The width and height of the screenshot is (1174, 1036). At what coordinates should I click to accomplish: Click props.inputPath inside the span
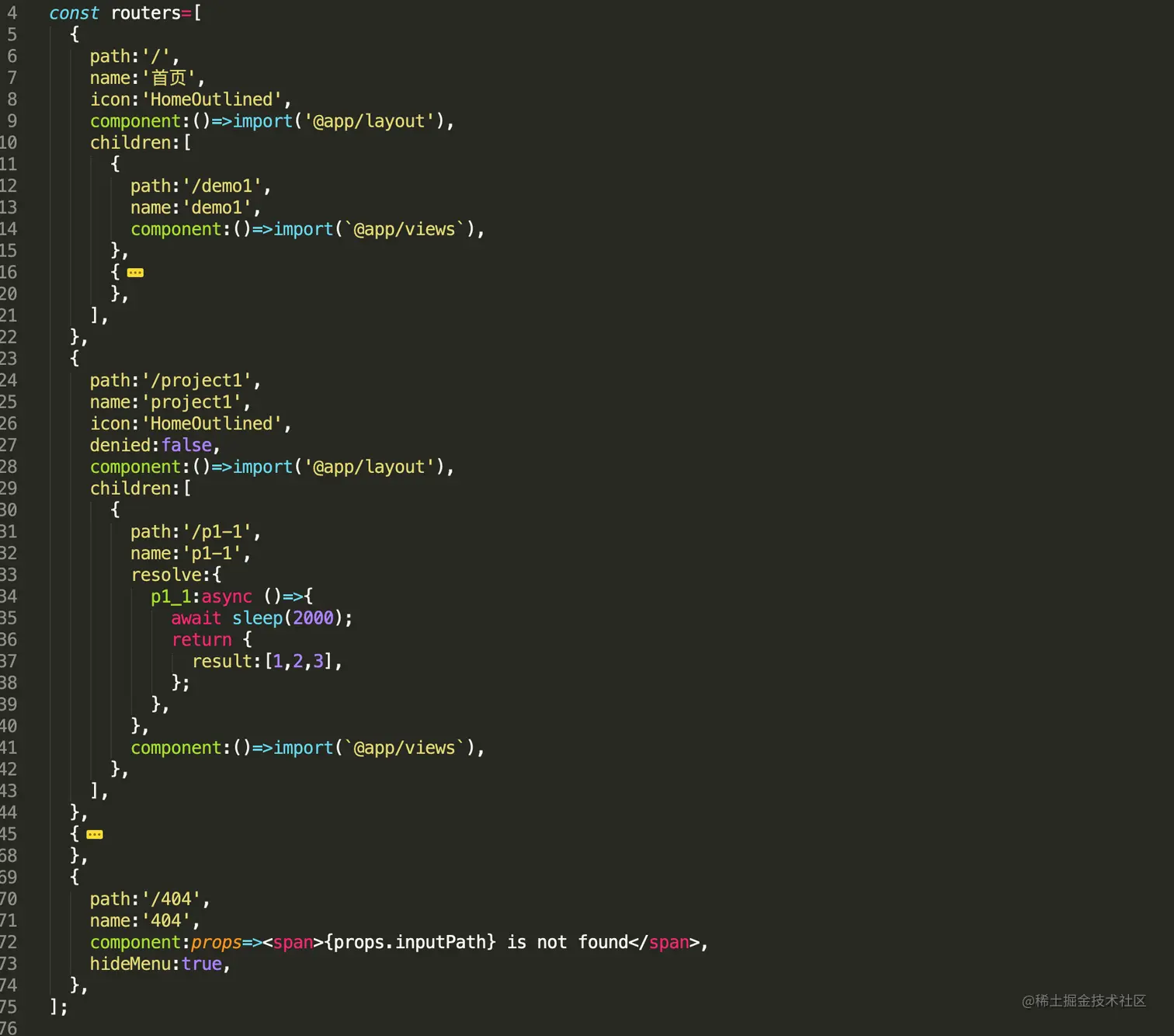click(410, 943)
